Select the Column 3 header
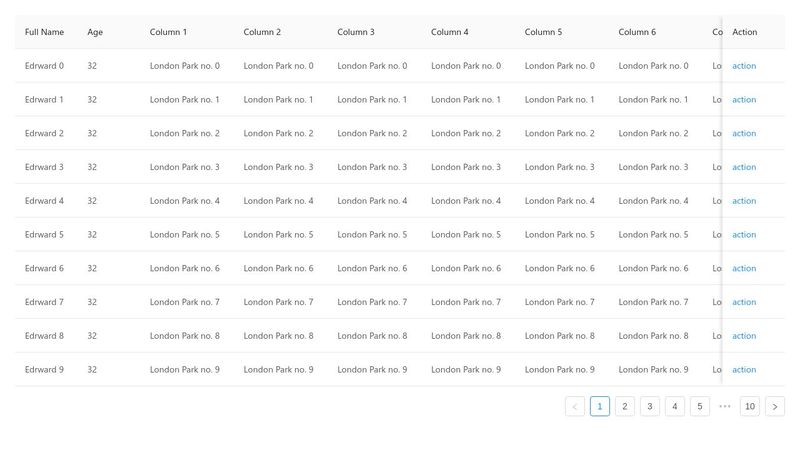This screenshot has height=450, width=800. [x=356, y=32]
